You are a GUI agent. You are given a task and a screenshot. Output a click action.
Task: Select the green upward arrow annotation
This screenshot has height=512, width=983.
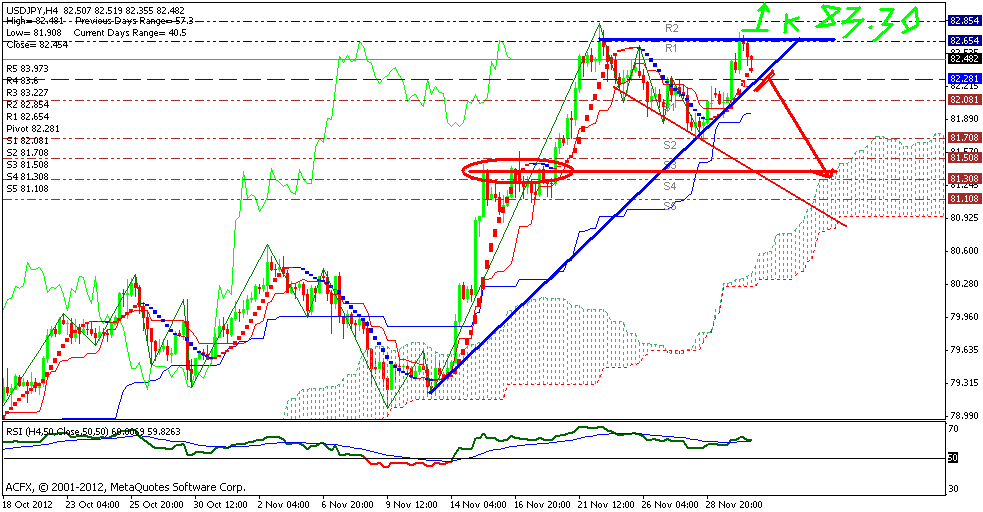coord(762,16)
